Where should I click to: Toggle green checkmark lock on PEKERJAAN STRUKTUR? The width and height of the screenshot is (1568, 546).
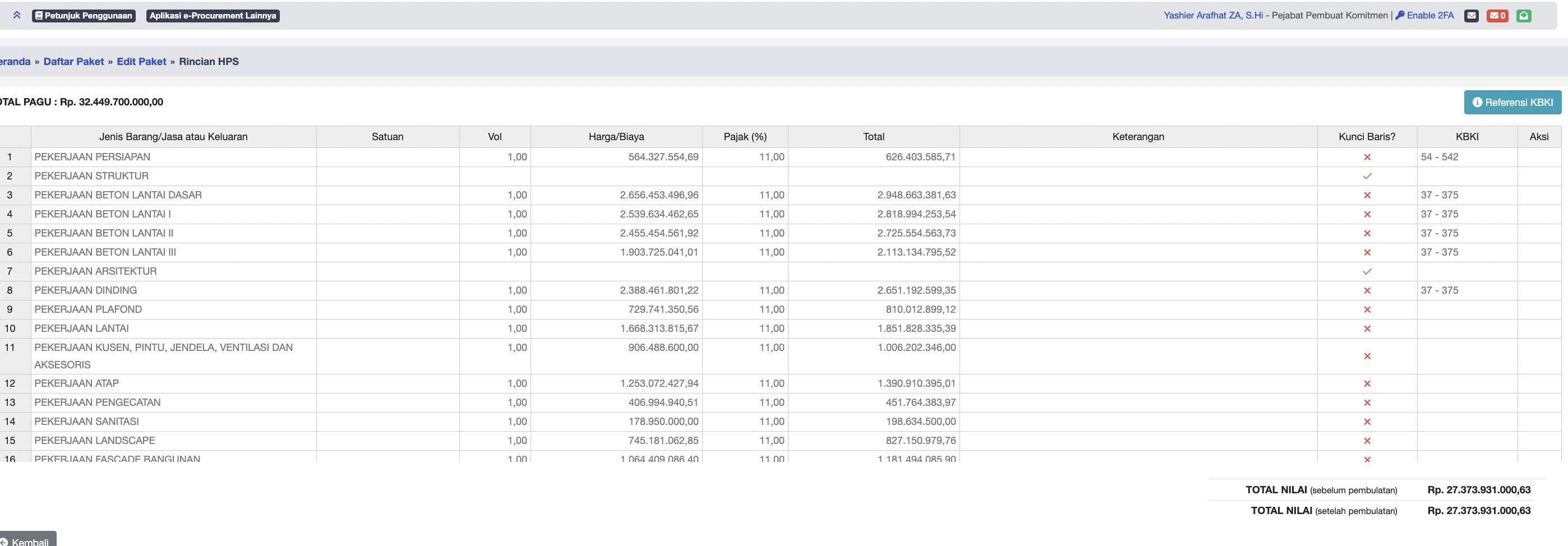pos(1367,176)
